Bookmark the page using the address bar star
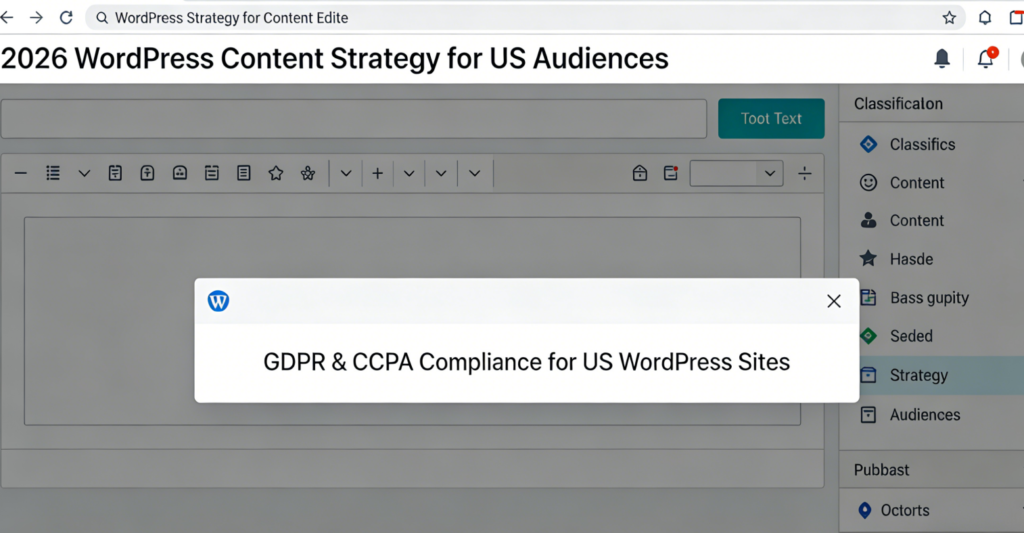 [x=949, y=17]
